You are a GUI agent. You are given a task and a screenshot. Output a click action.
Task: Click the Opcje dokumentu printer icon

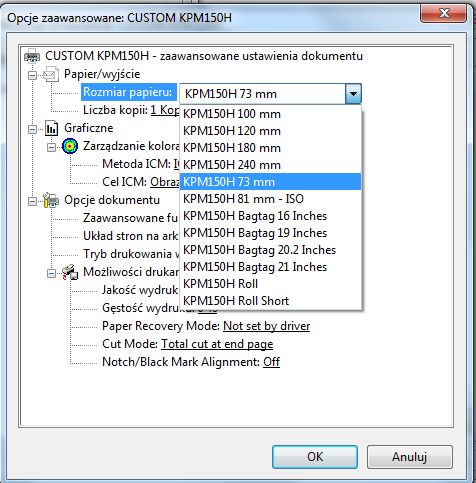click(x=51, y=200)
